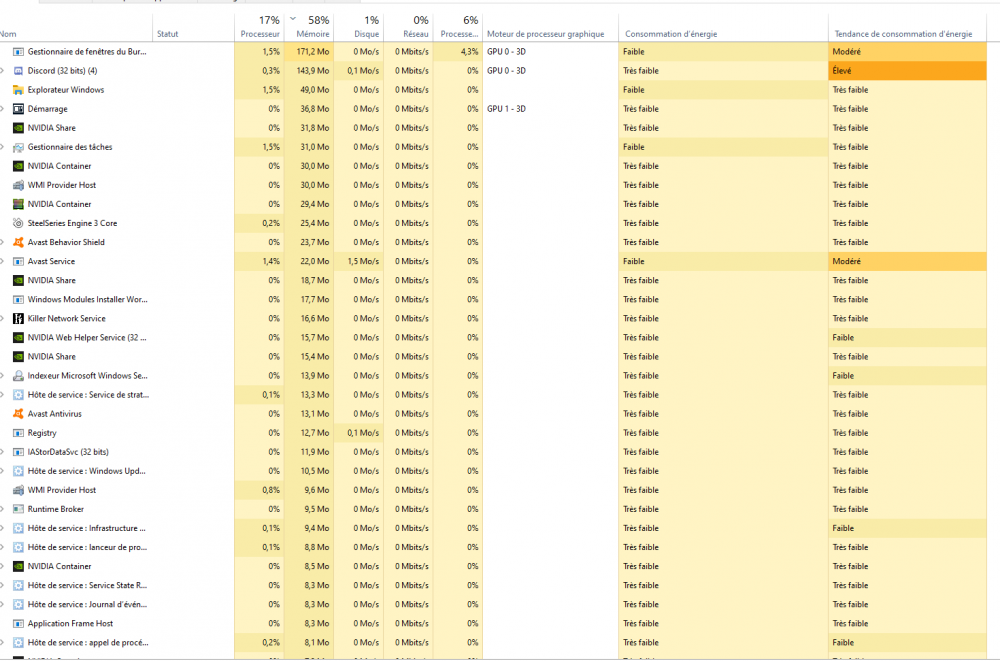Viewport: 1000px width, 661px height.
Task: Click the Avast Antivirus icon
Action: click(18, 414)
